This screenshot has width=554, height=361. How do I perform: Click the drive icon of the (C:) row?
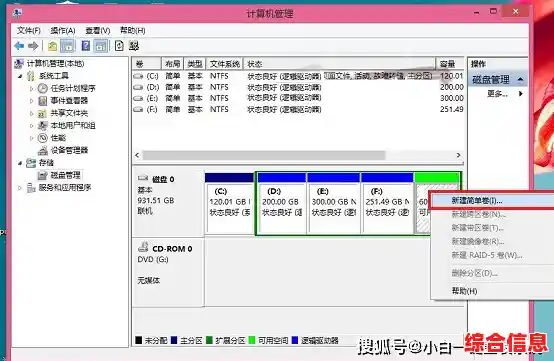[x=138, y=76]
